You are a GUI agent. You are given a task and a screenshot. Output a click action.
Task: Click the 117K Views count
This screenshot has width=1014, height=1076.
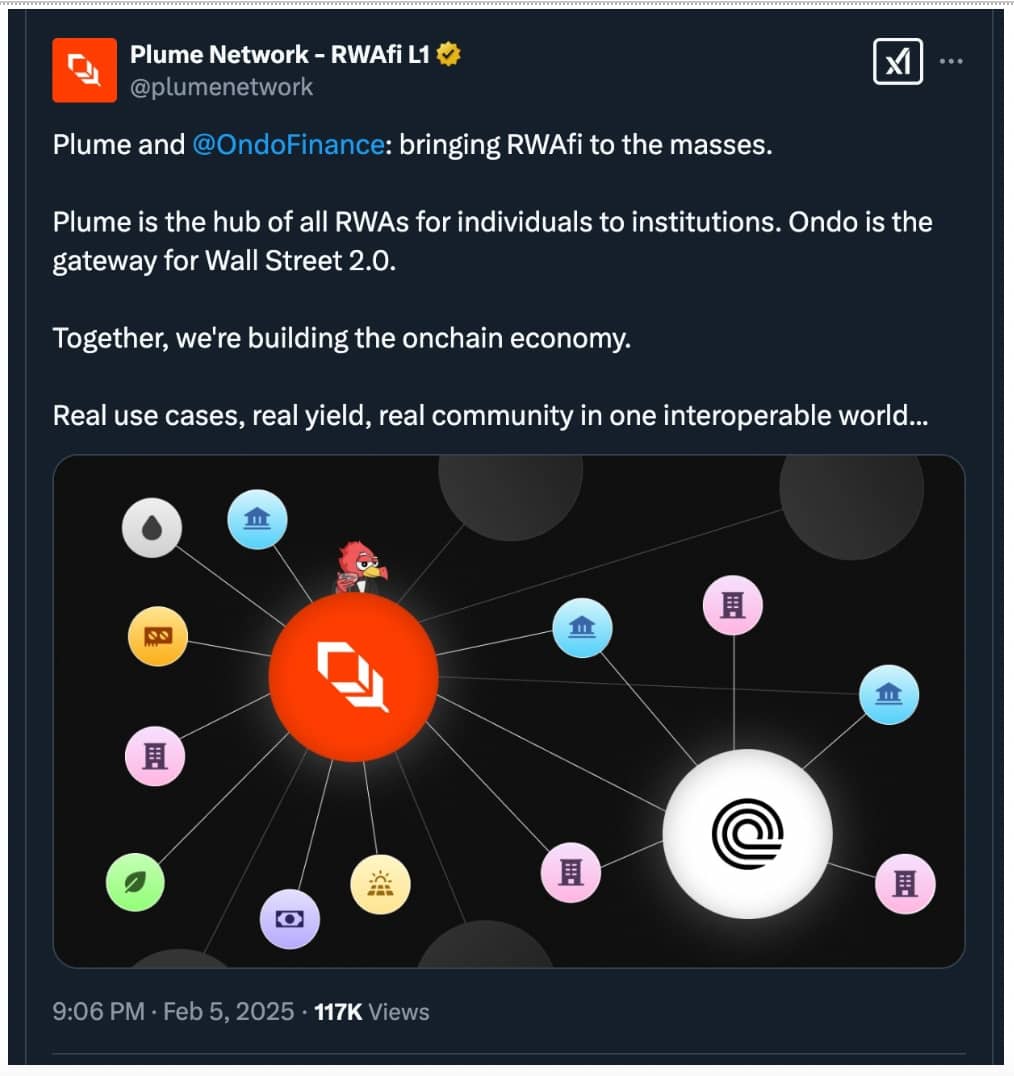click(372, 1011)
